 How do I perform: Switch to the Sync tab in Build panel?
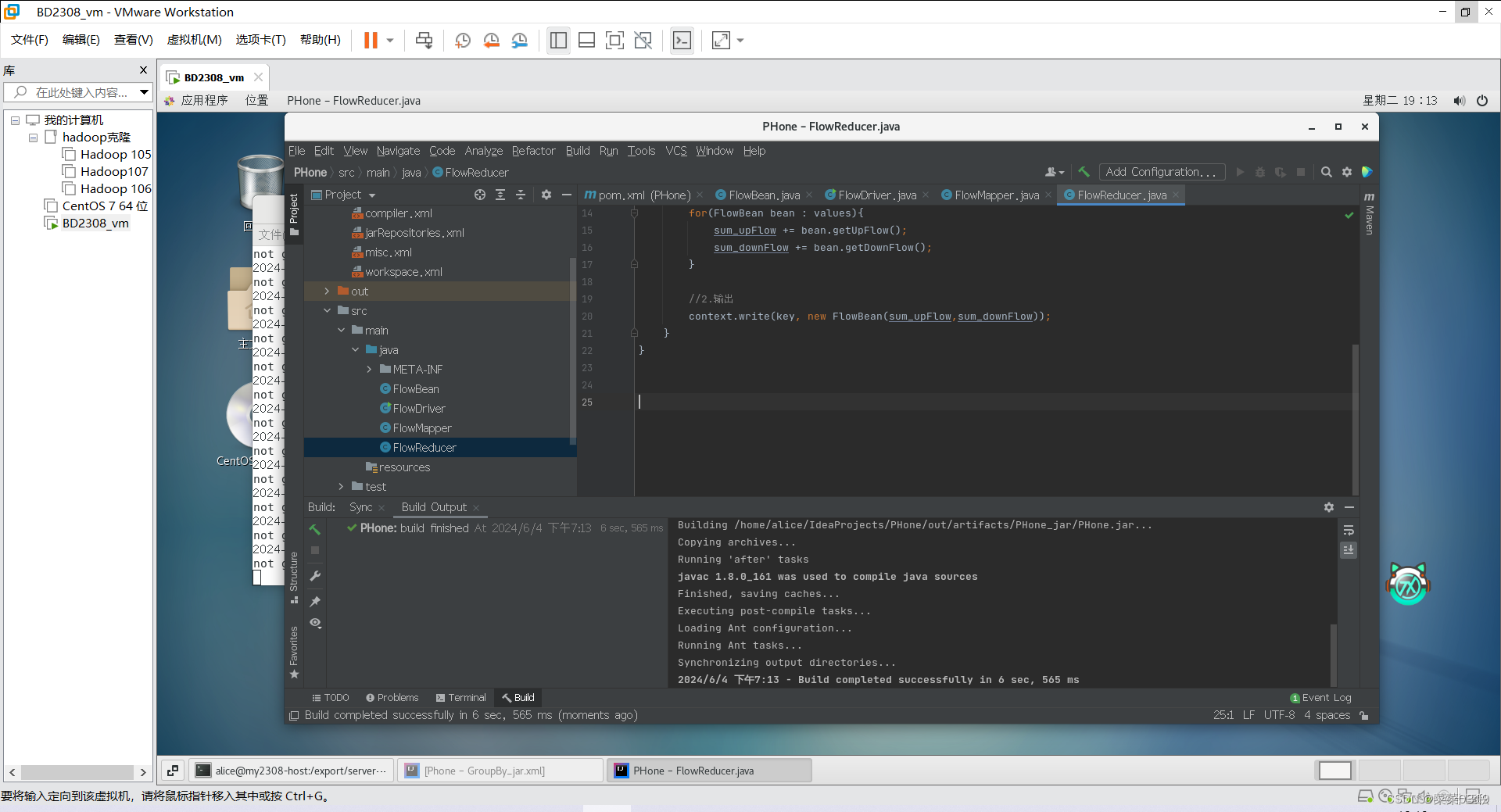coord(360,507)
